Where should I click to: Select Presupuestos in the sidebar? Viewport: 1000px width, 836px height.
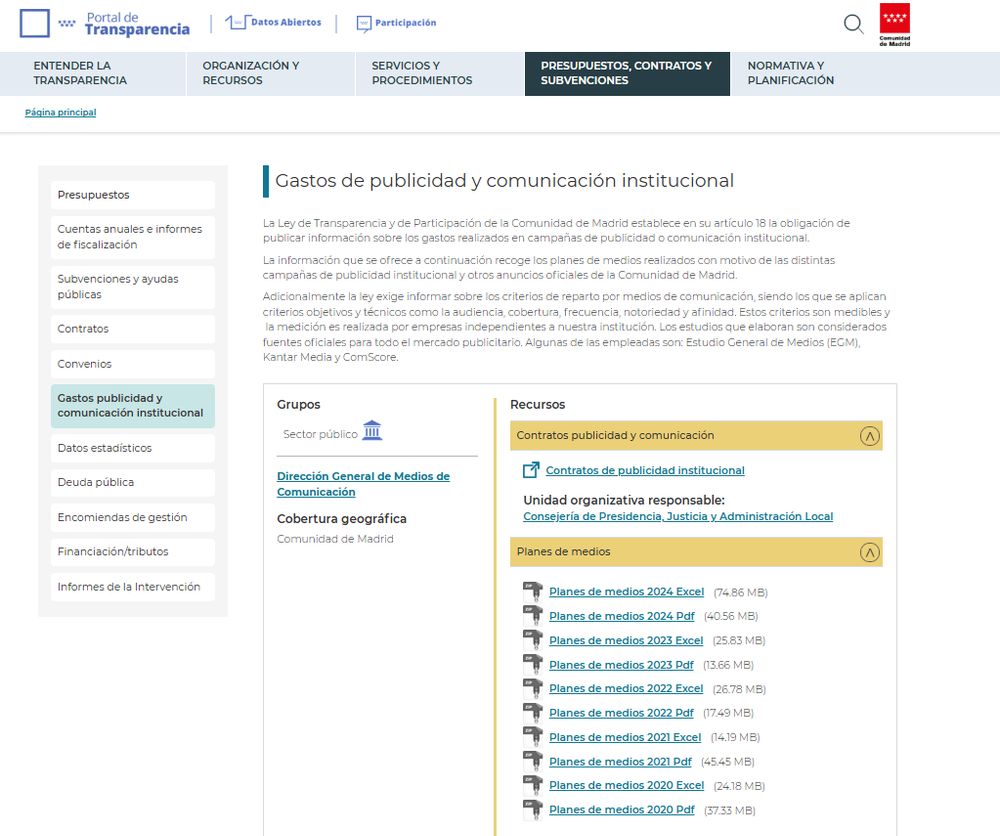pos(133,194)
